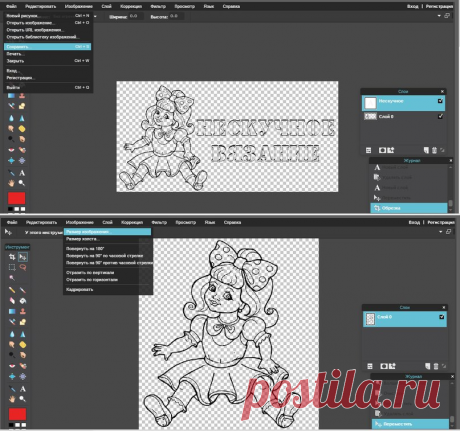
Task: Toggle Слой 0 checkbox in the single-layer panel
Action: [x=441, y=317]
